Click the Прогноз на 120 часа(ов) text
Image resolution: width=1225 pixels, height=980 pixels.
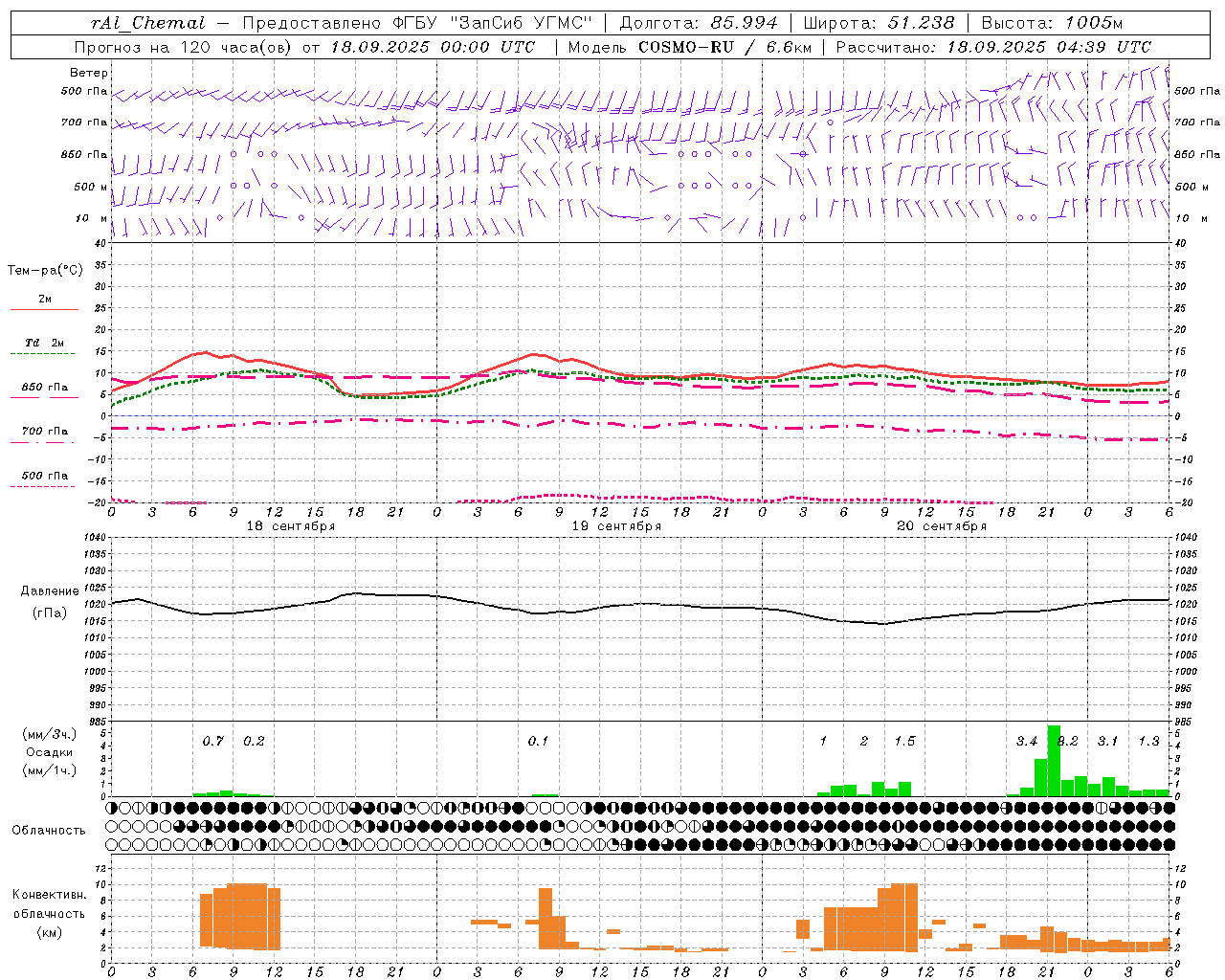click(184, 47)
